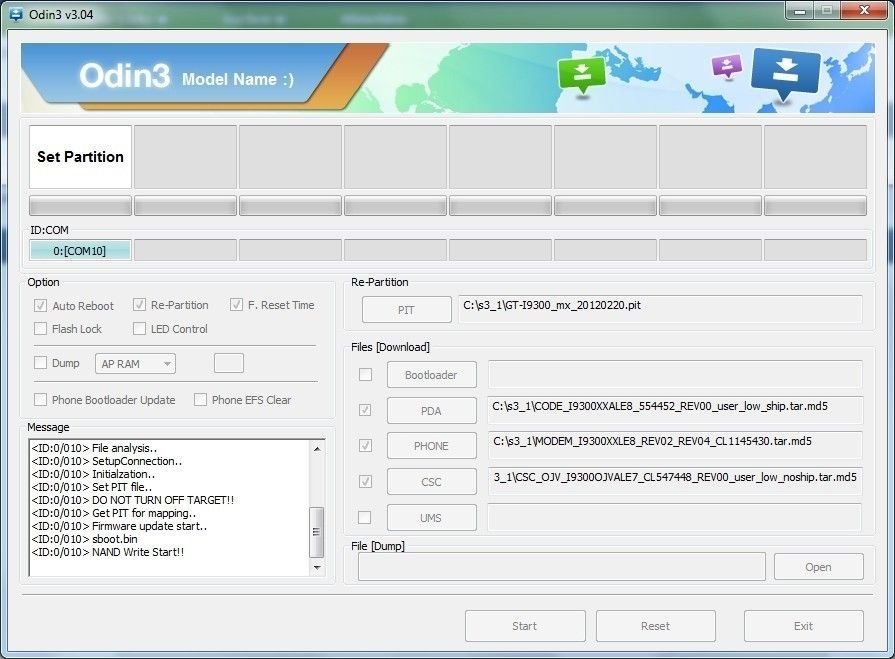The image size is (895, 659).
Task: Click the Set Partition status box
Action: coord(80,157)
